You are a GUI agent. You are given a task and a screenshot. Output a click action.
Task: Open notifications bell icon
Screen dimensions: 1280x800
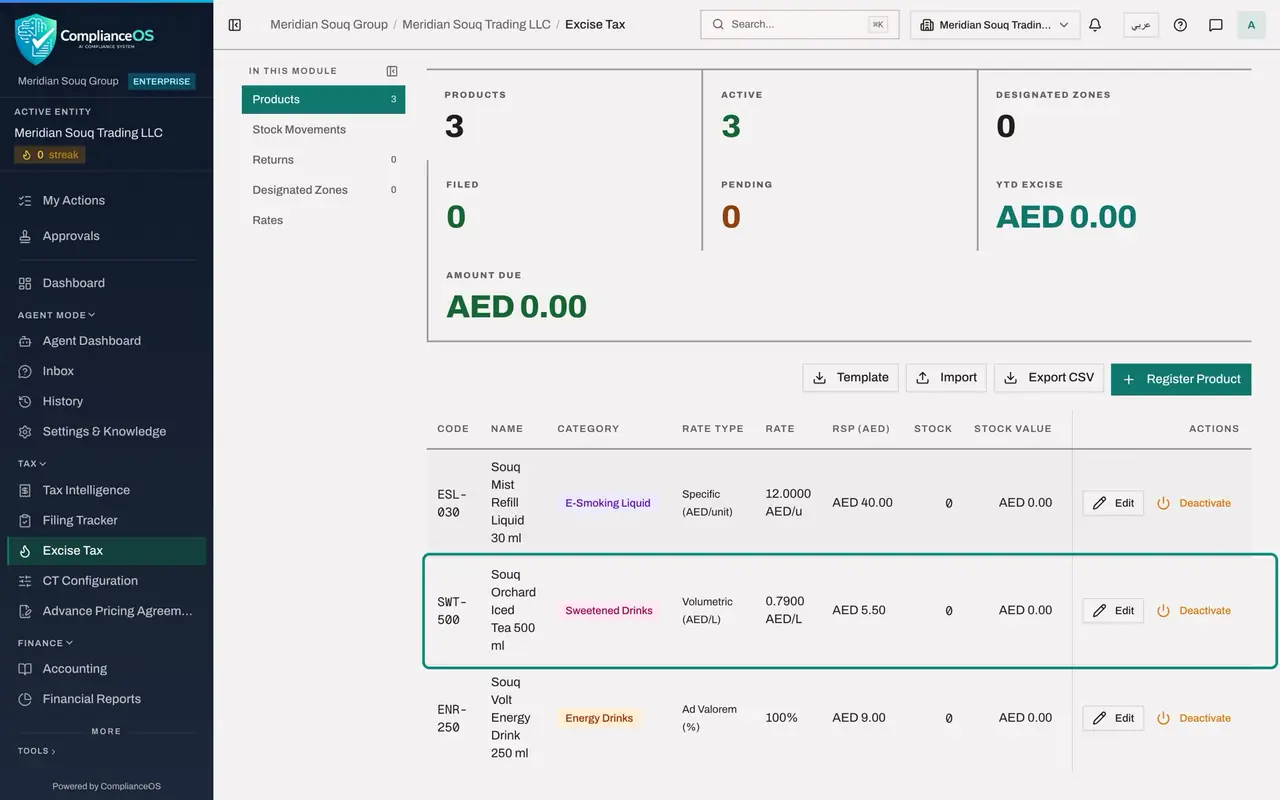coord(1095,25)
